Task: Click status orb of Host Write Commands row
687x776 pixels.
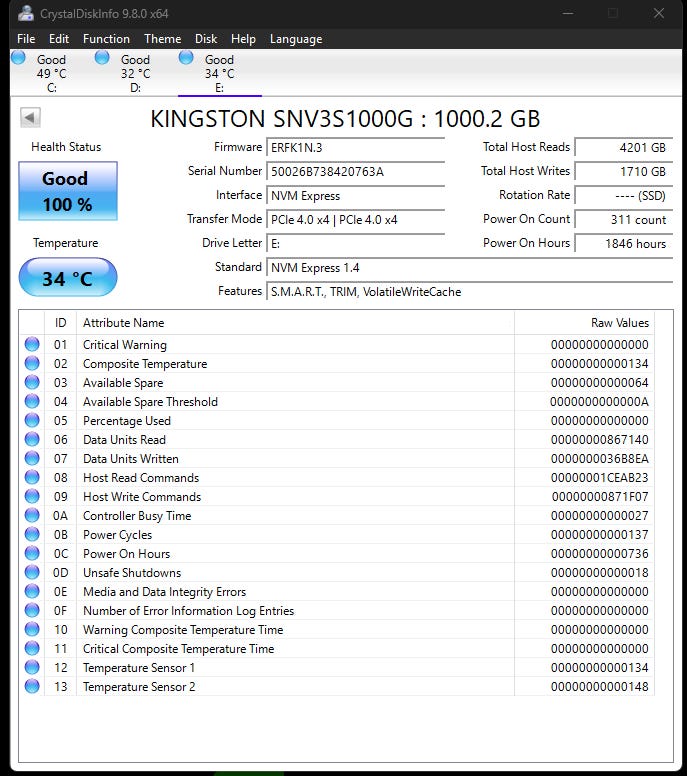Action: point(32,496)
